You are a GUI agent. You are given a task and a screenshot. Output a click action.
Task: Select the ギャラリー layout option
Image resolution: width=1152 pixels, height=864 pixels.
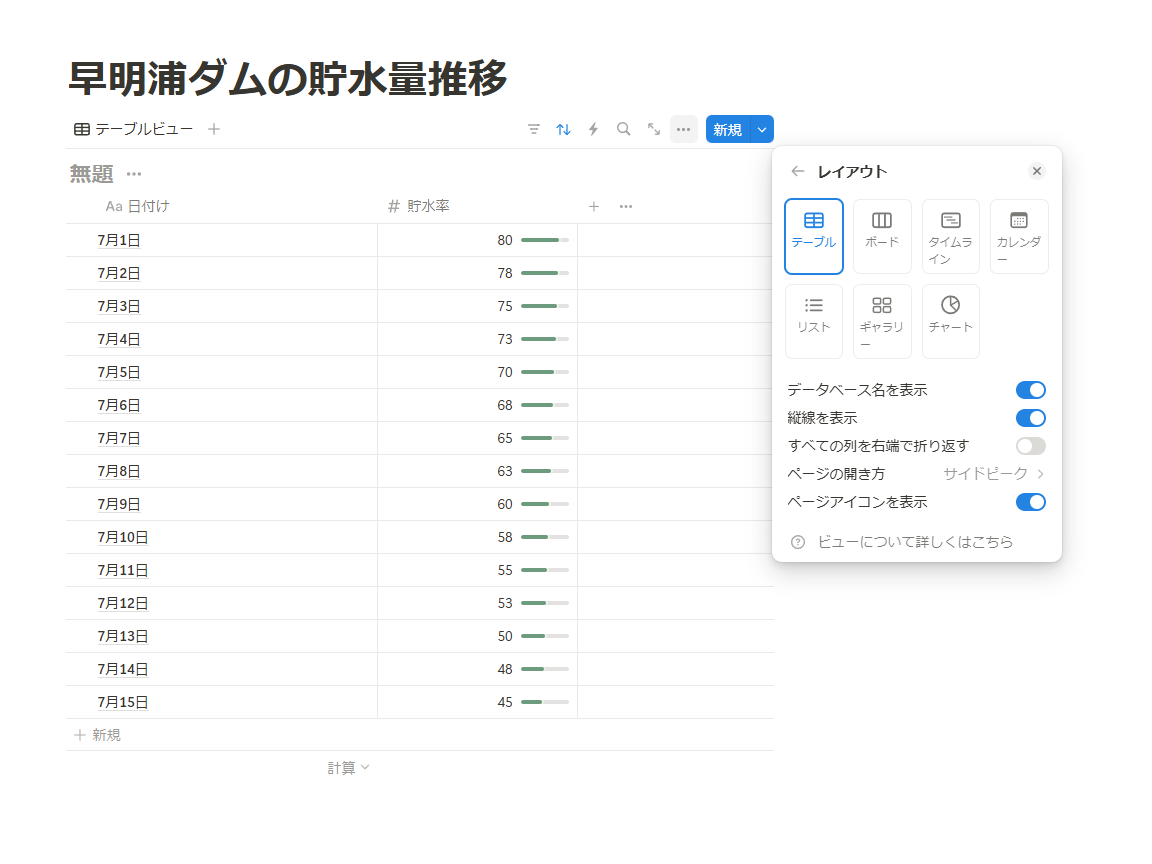[x=882, y=321]
